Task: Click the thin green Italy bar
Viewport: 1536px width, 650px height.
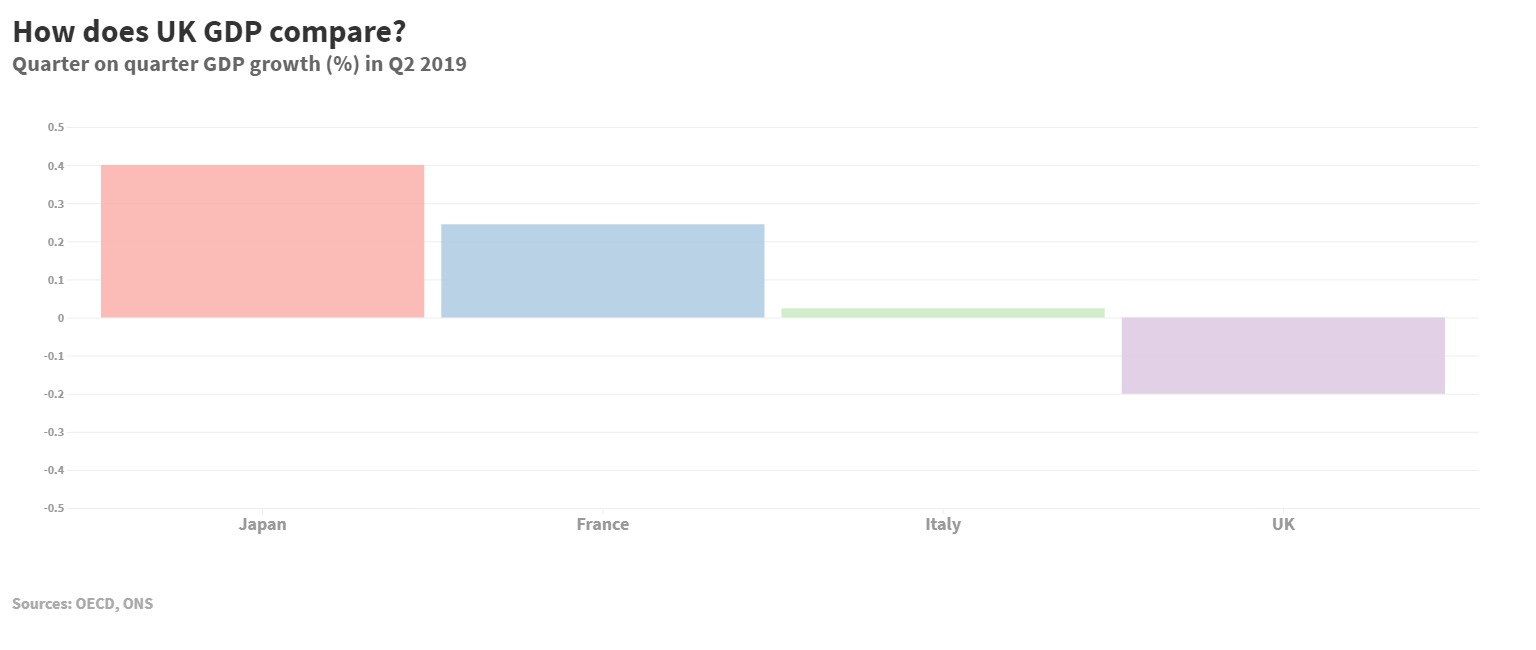Action: (x=943, y=313)
